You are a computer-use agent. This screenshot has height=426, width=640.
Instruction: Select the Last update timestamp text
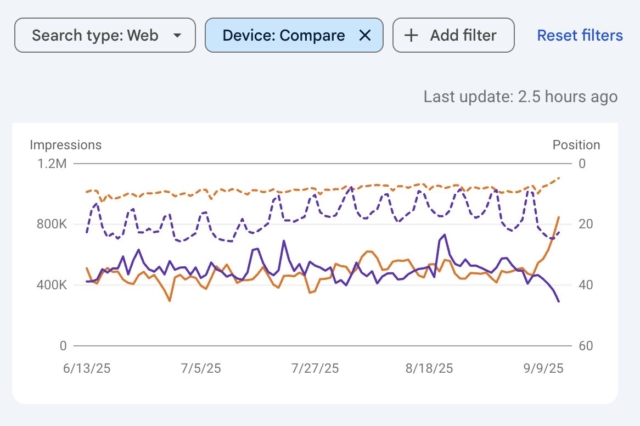click(x=520, y=97)
